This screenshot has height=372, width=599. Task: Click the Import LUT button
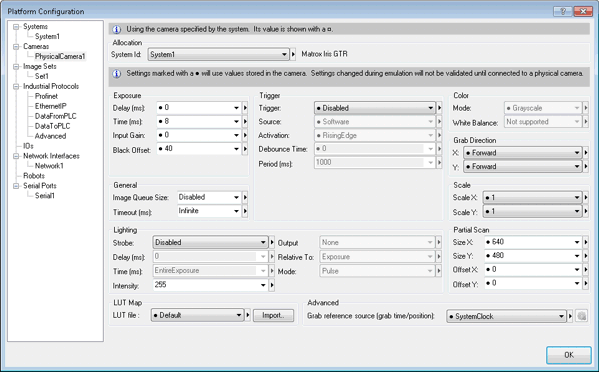click(x=274, y=315)
